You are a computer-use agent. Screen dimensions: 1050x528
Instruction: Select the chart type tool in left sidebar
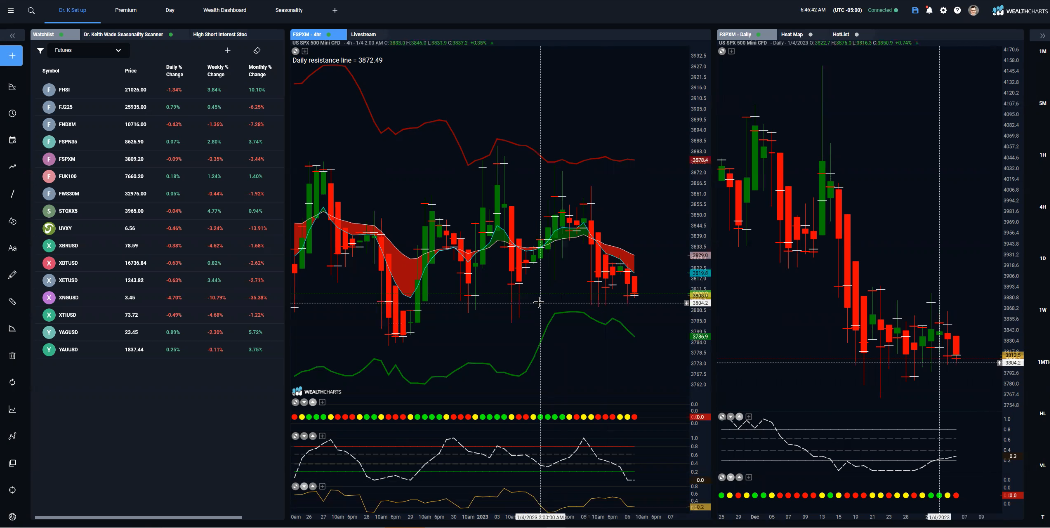12,86
